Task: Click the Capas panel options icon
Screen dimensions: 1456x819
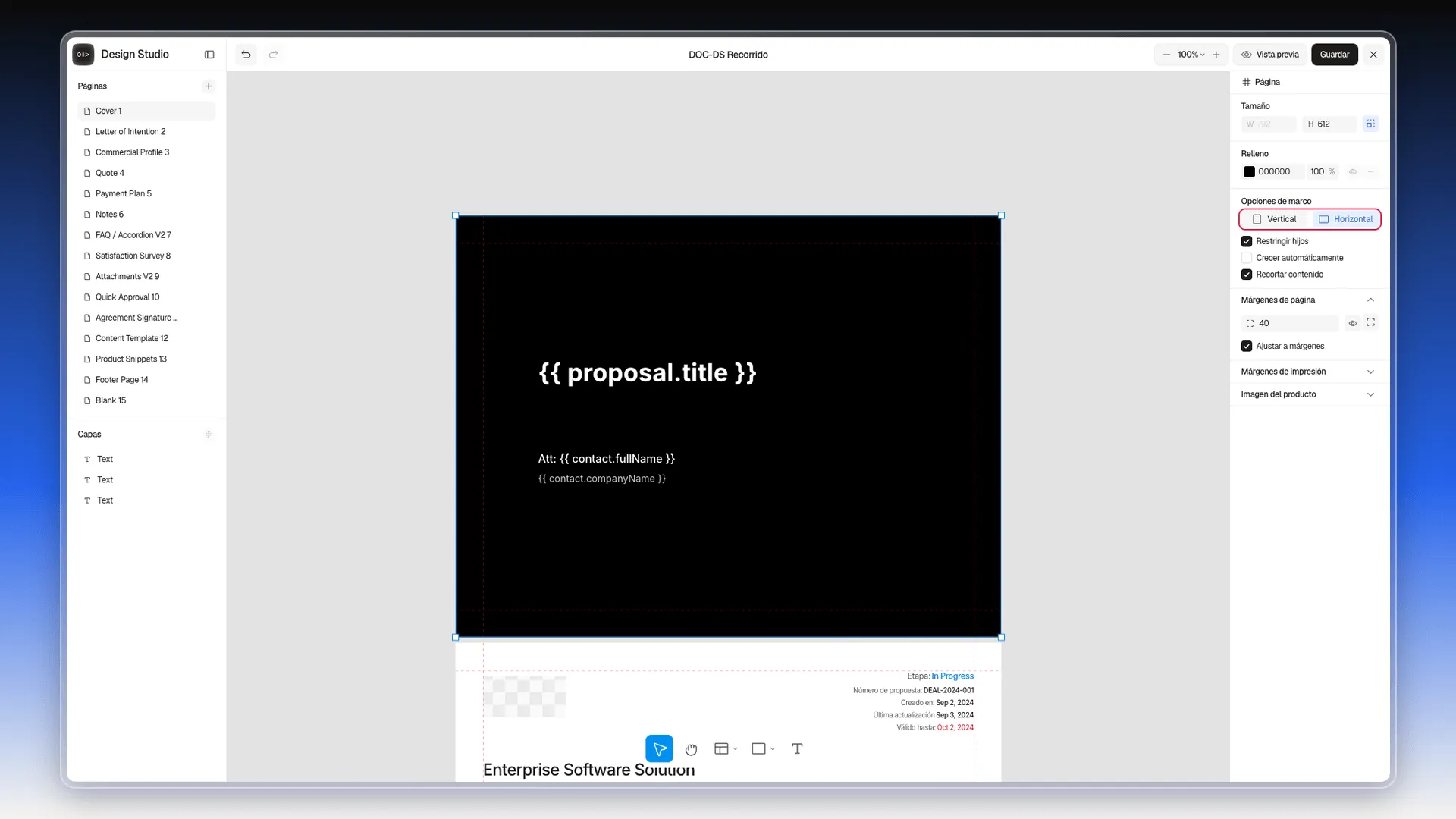Action: (x=209, y=435)
